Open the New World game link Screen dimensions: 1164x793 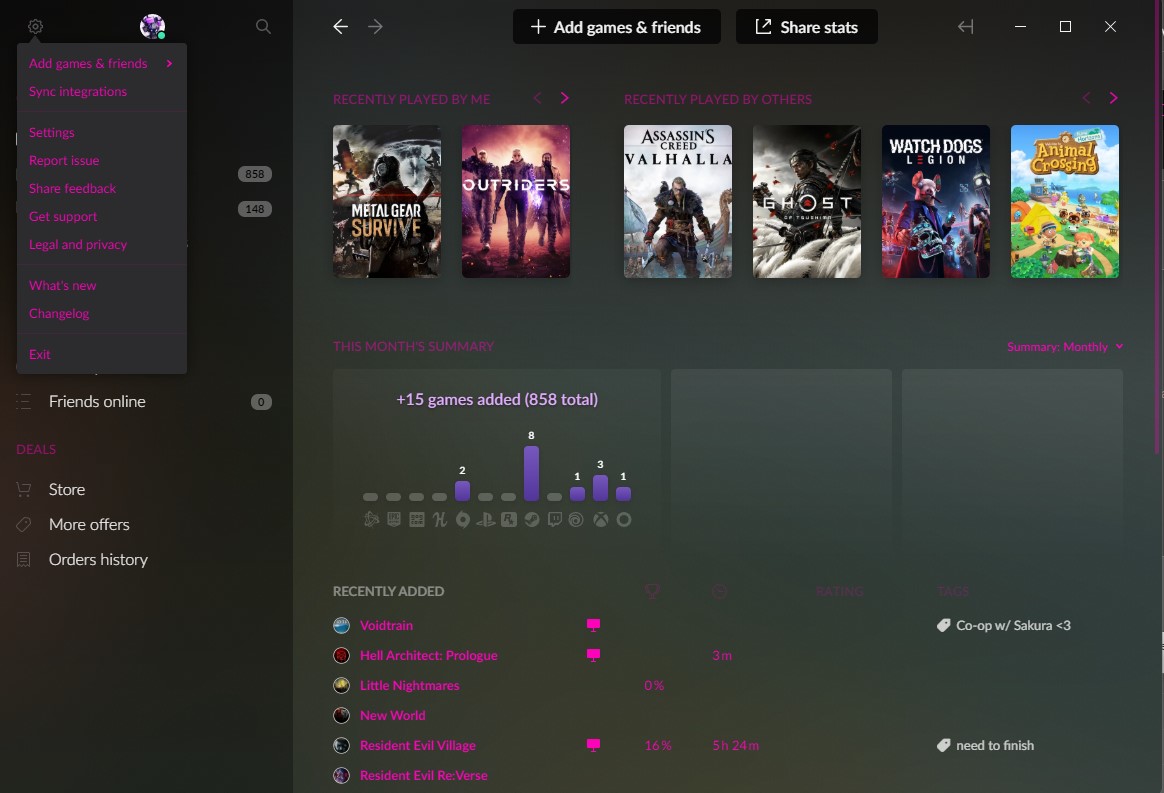coord(392,715)
